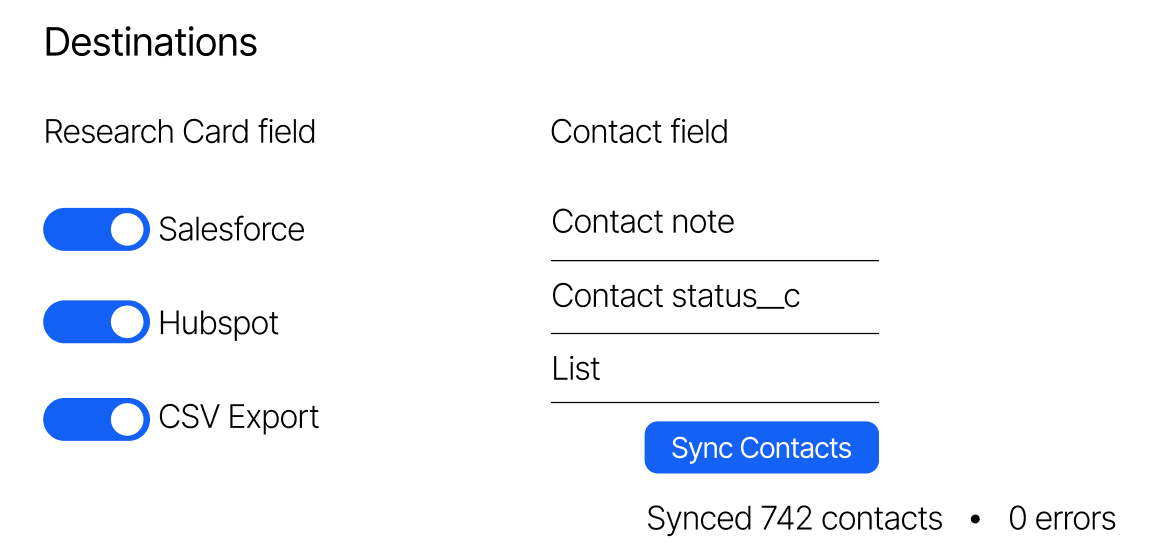1151x560 pixels.
Task: Click the Contact field column header
Action: tap(639, 132)
